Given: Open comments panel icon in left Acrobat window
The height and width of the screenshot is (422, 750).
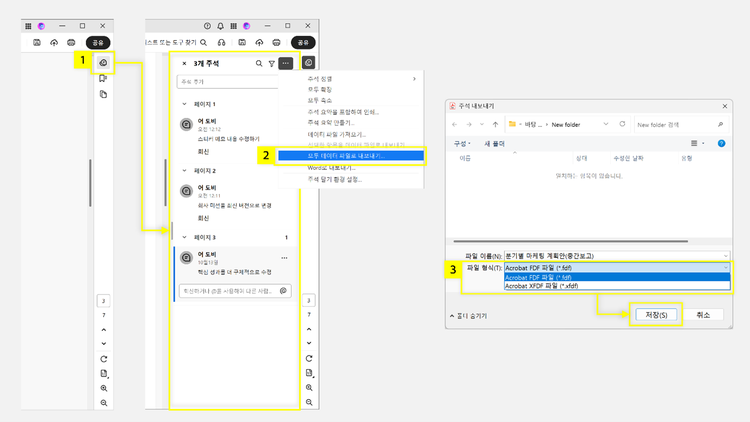Looking at the screenshot, I should click(x=103, y=63).
